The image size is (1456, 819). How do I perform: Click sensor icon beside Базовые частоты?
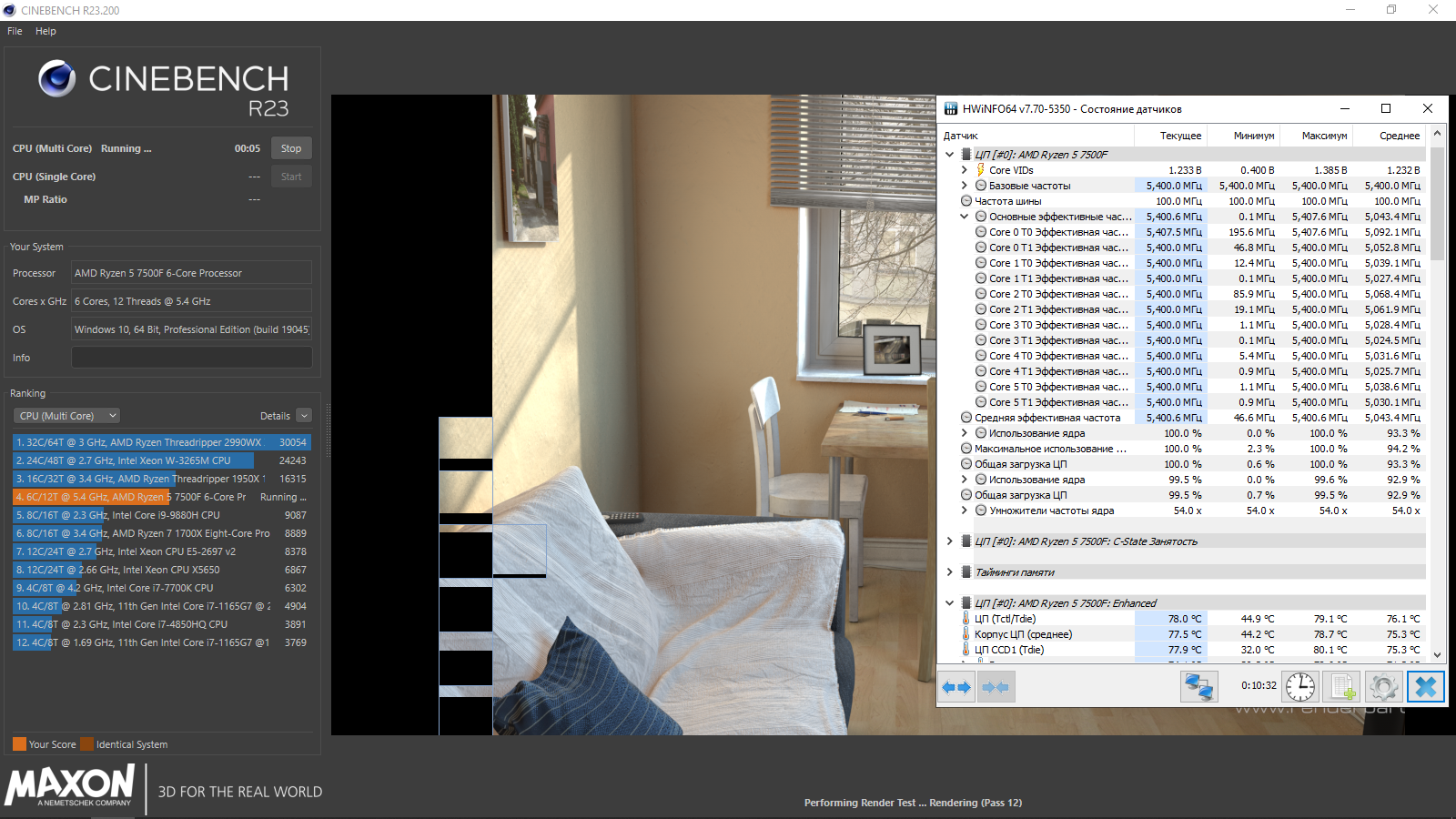pyautogui.click(x=981, y=186)
